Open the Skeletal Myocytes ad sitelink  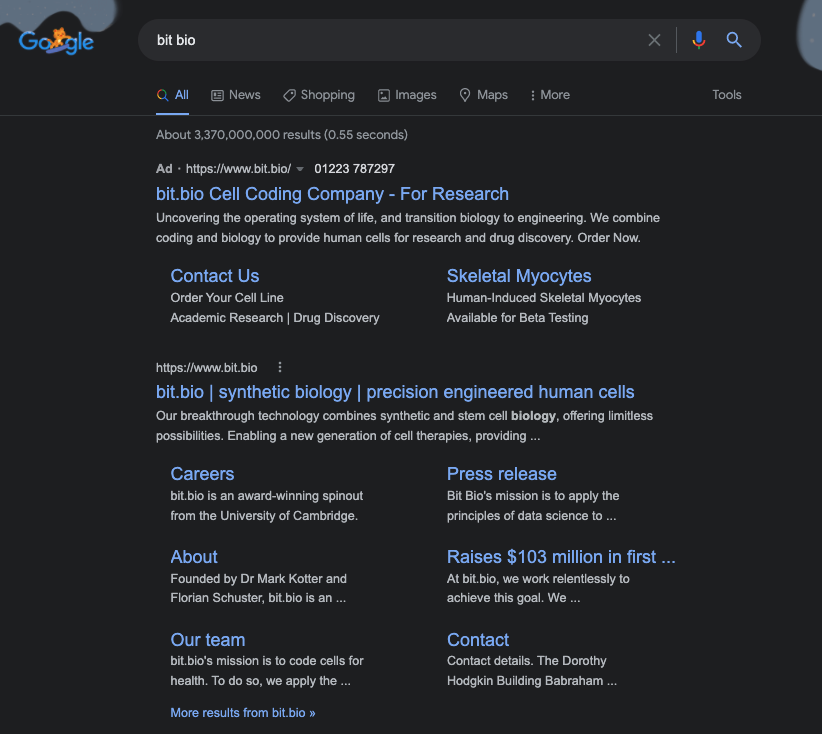click(x=519, y=276)
